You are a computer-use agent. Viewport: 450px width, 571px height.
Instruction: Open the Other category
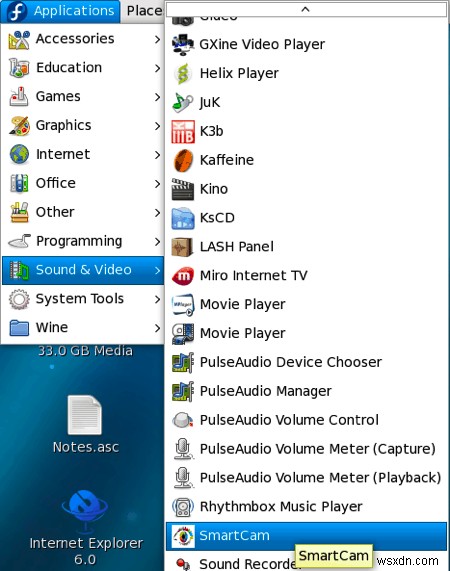point(83,212)
